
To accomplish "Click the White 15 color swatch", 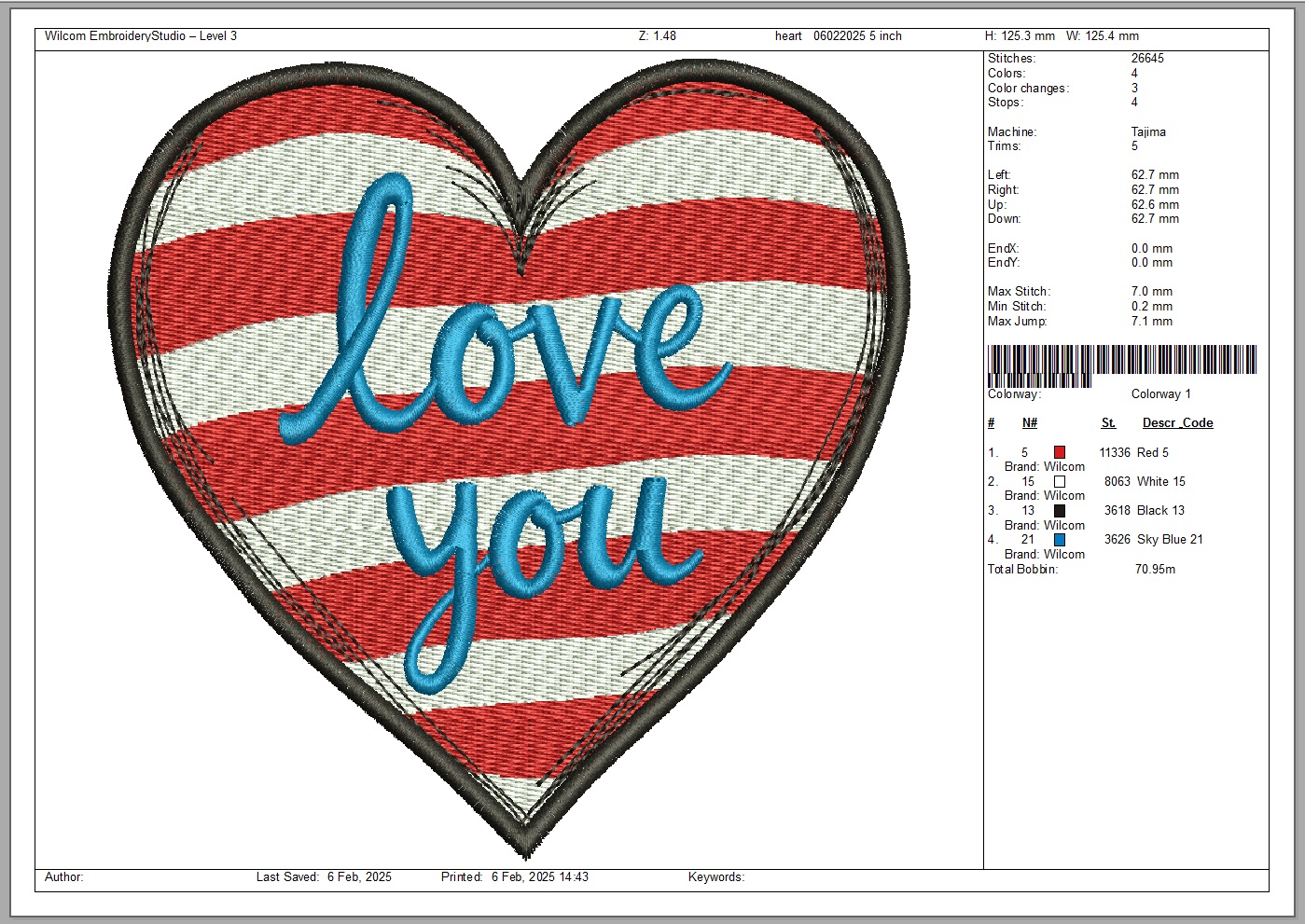I will tap(1059, 482).
